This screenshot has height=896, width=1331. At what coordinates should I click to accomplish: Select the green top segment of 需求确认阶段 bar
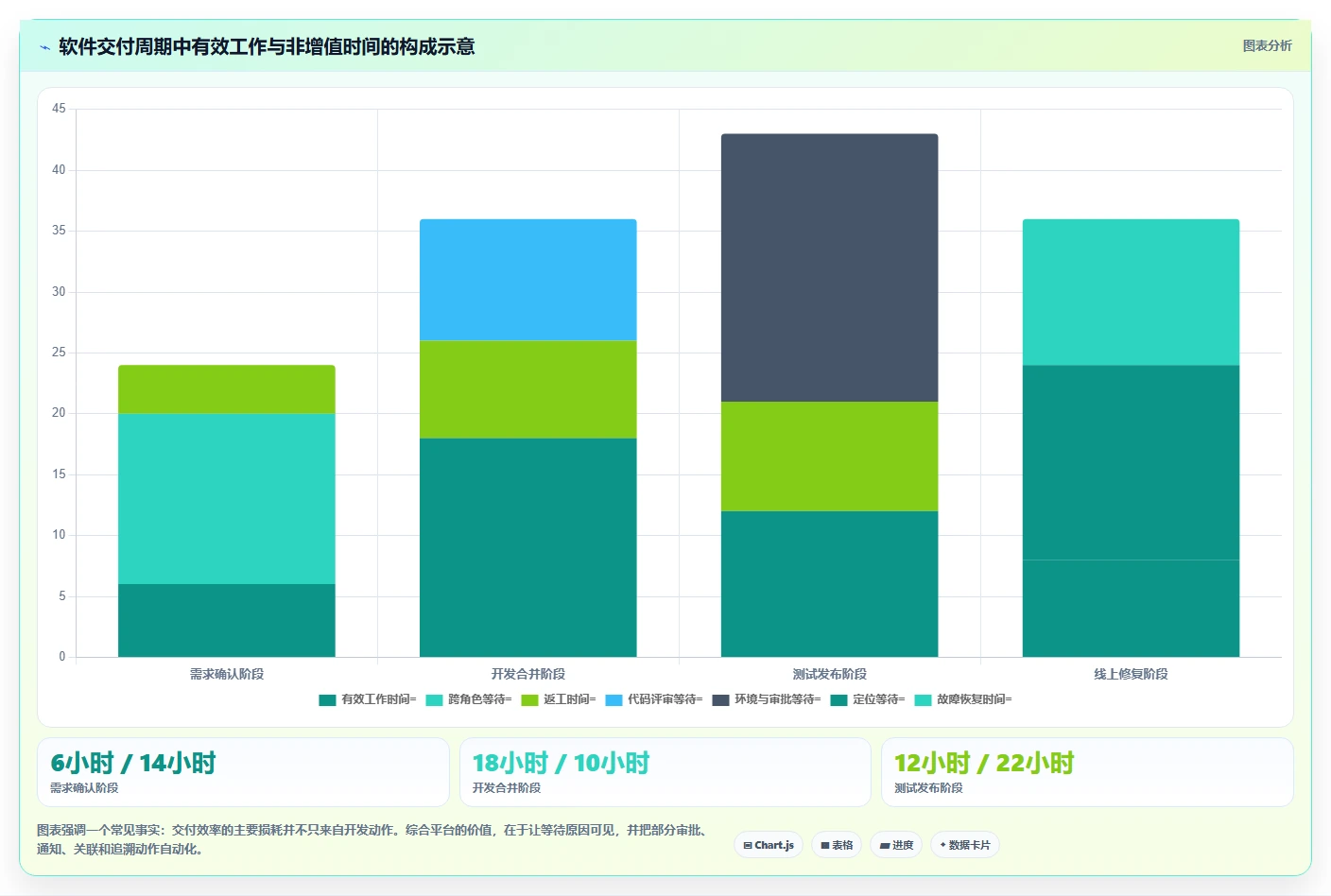(x=227, y=389)
